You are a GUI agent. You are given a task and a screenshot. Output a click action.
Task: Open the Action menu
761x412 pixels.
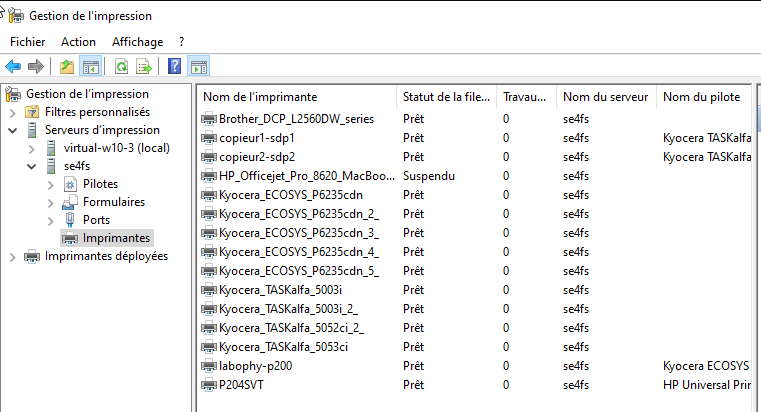tap(78, 42)
